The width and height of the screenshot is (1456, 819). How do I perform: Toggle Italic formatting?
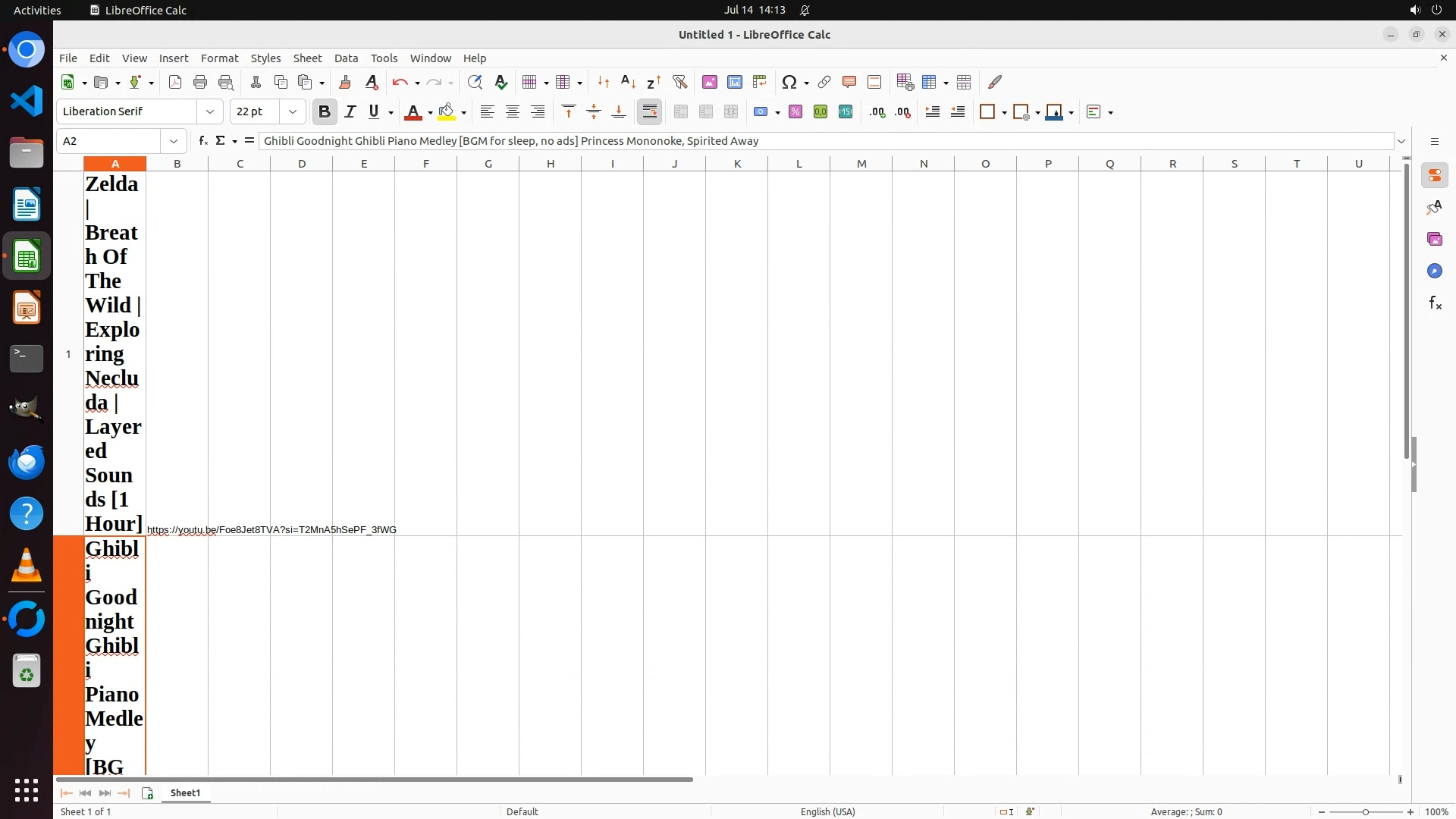[x=350, y=111]
